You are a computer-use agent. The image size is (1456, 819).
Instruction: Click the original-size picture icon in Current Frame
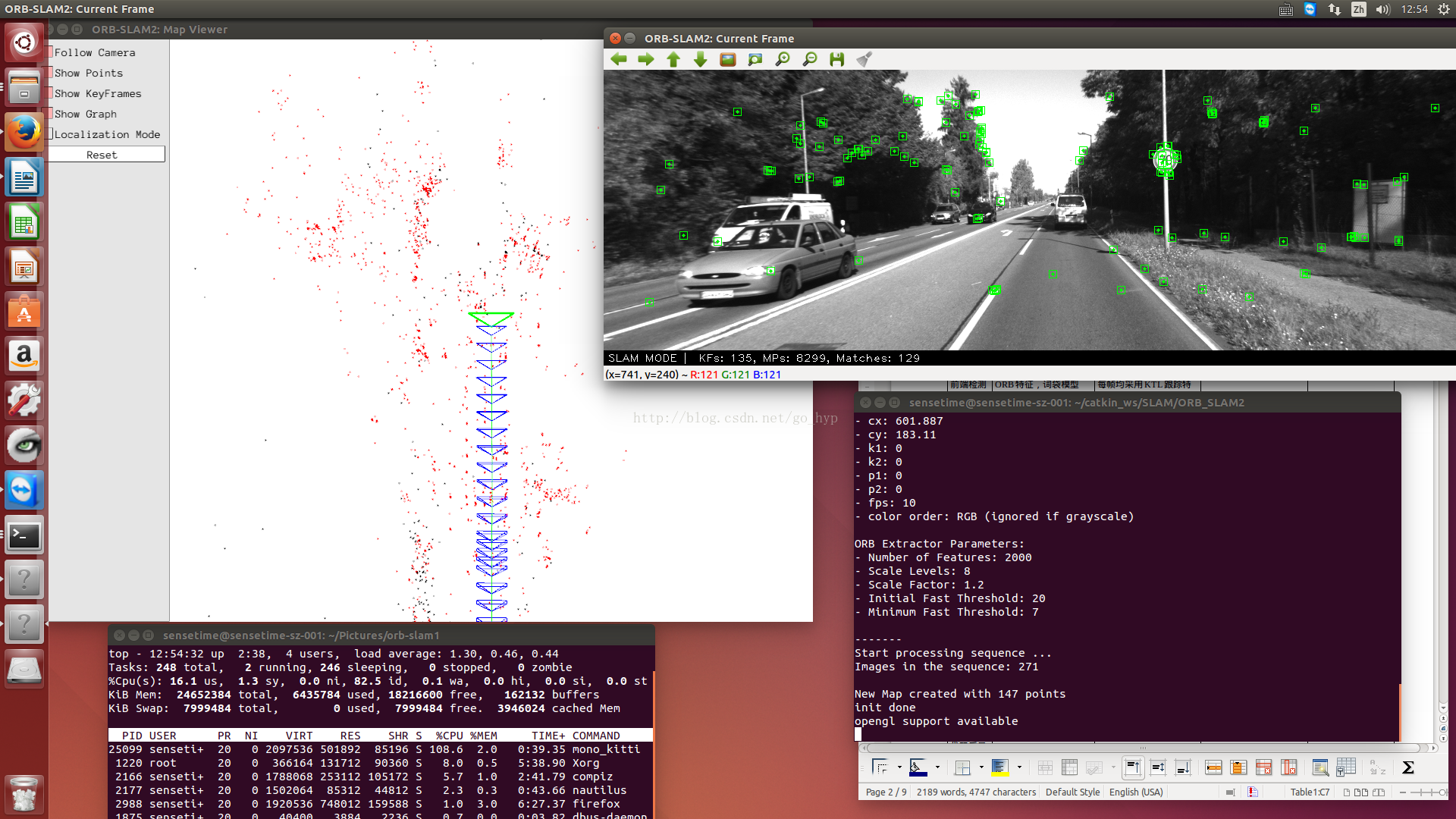(x=728, y=59)
